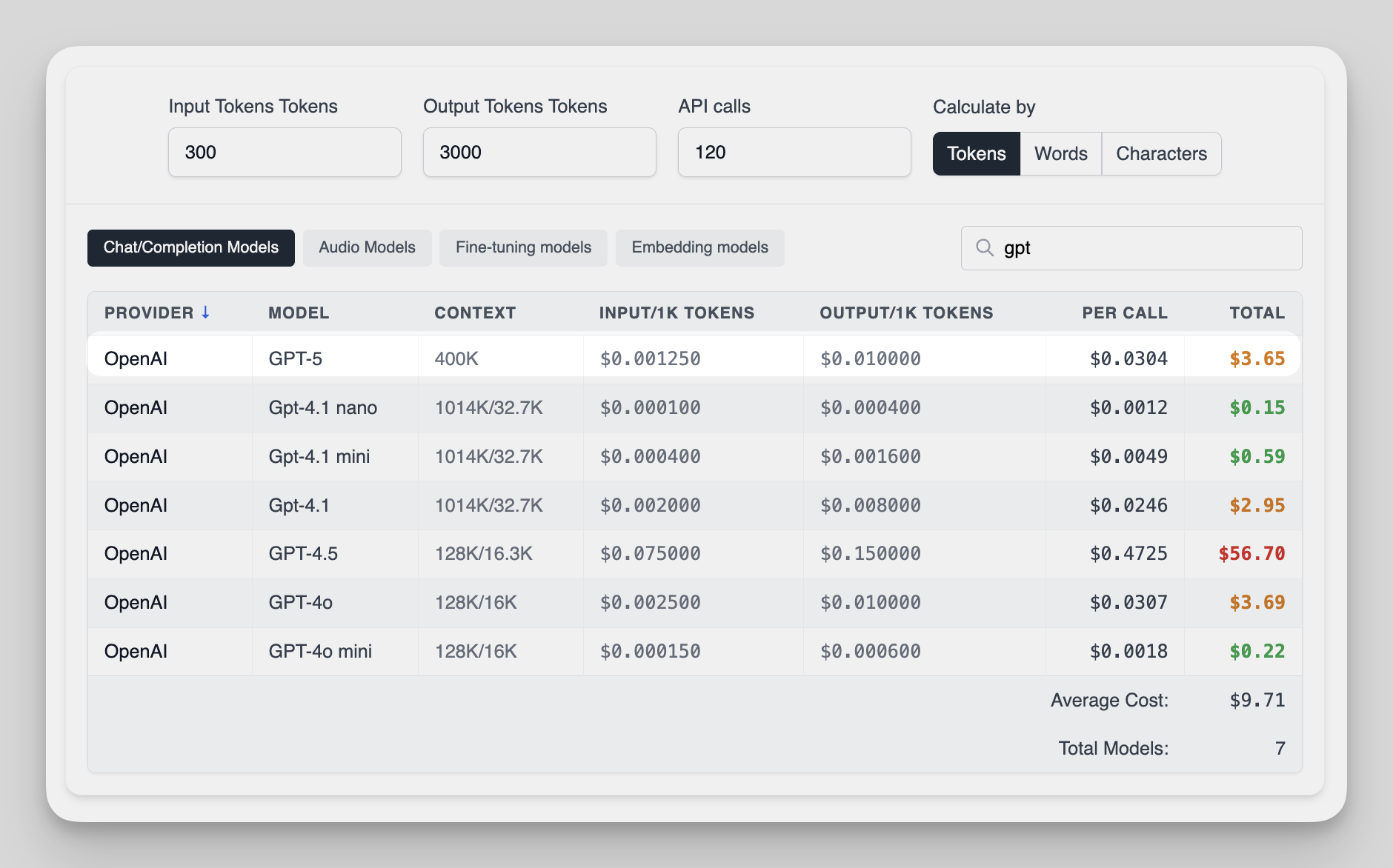Click the 400K context value

pos(456,358)
